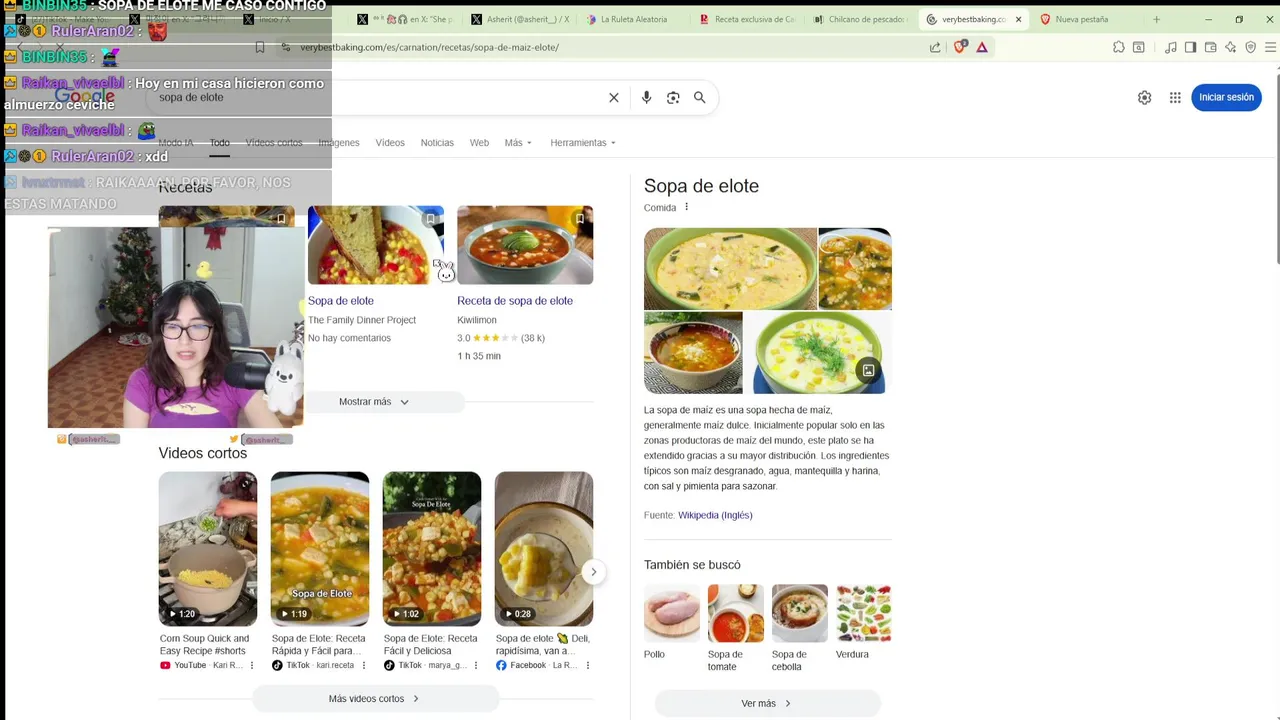1280x720 pixels.
Task: Expand the Más search filter dropdown
Action: (x=518, y=143)
